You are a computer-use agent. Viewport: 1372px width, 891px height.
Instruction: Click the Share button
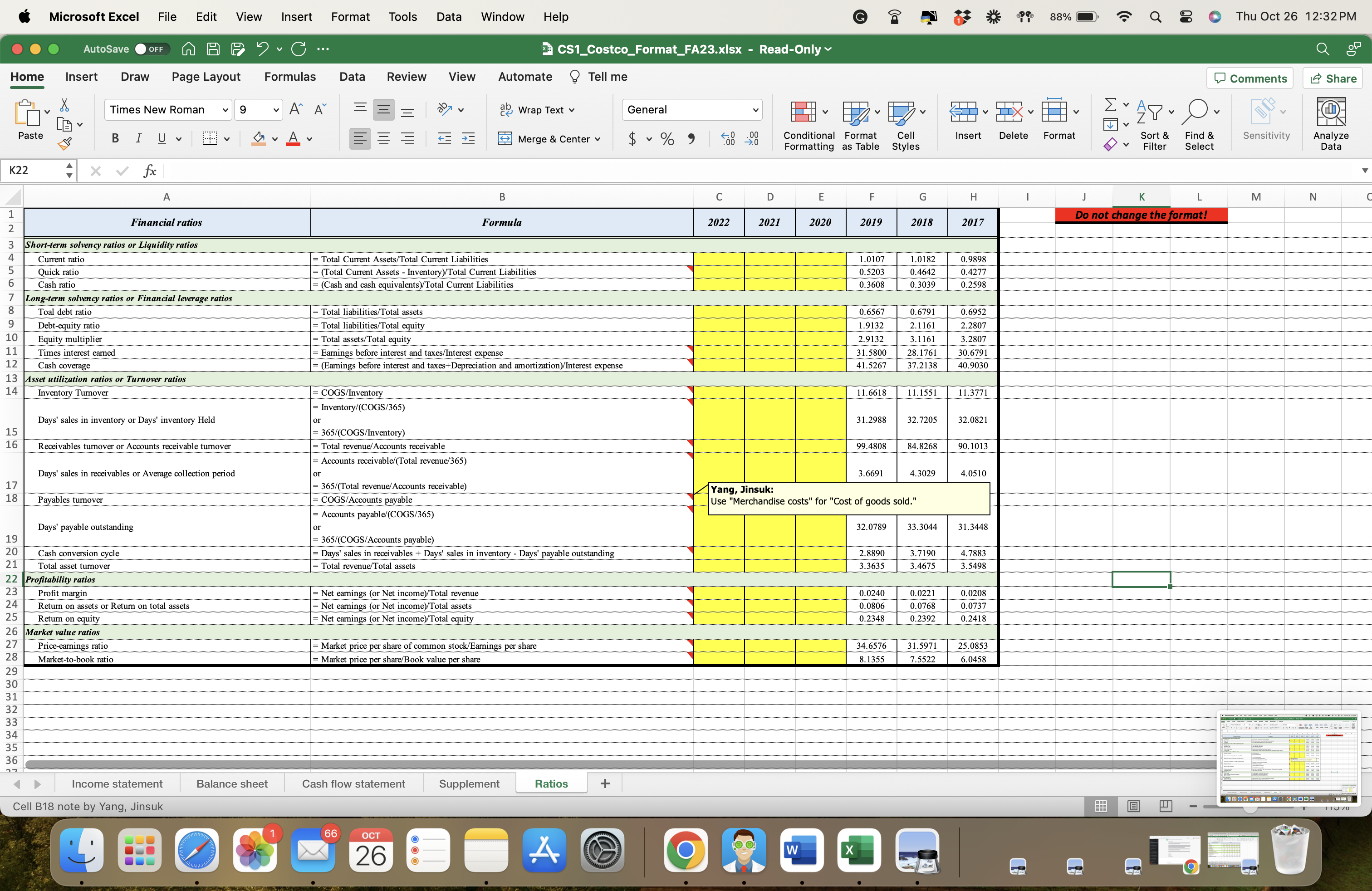click(1333, 78)
